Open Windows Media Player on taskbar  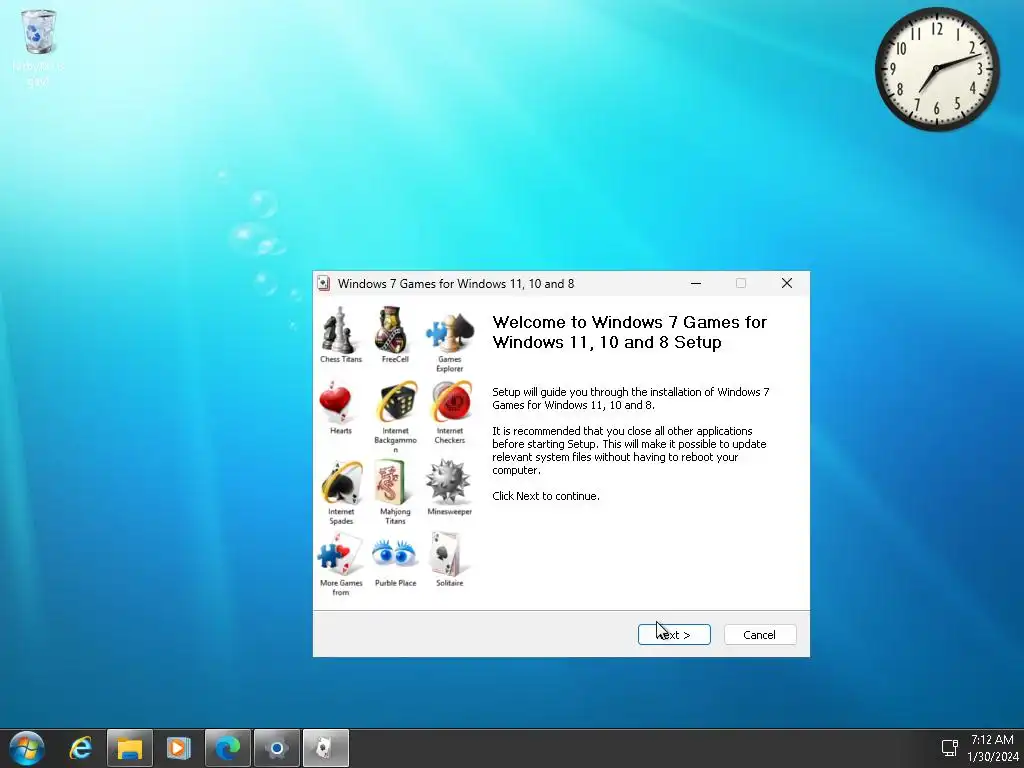(x=178, y=748)
